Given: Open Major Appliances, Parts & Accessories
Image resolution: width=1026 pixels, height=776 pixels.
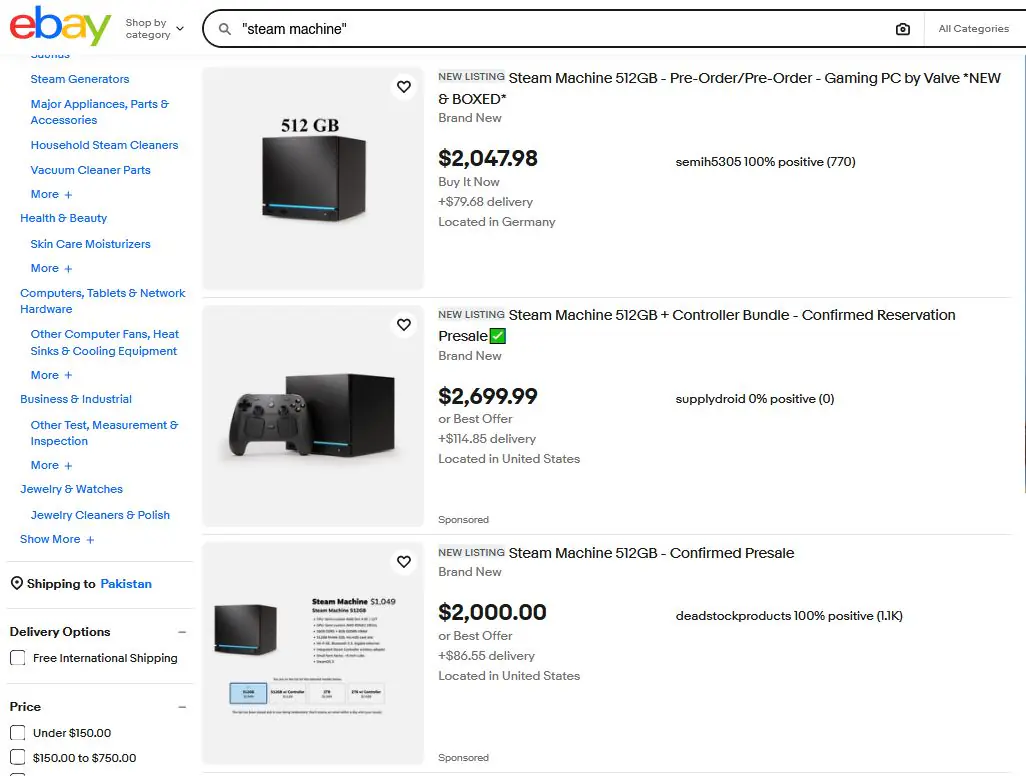Looking at the screenshot, I should 99,112.
